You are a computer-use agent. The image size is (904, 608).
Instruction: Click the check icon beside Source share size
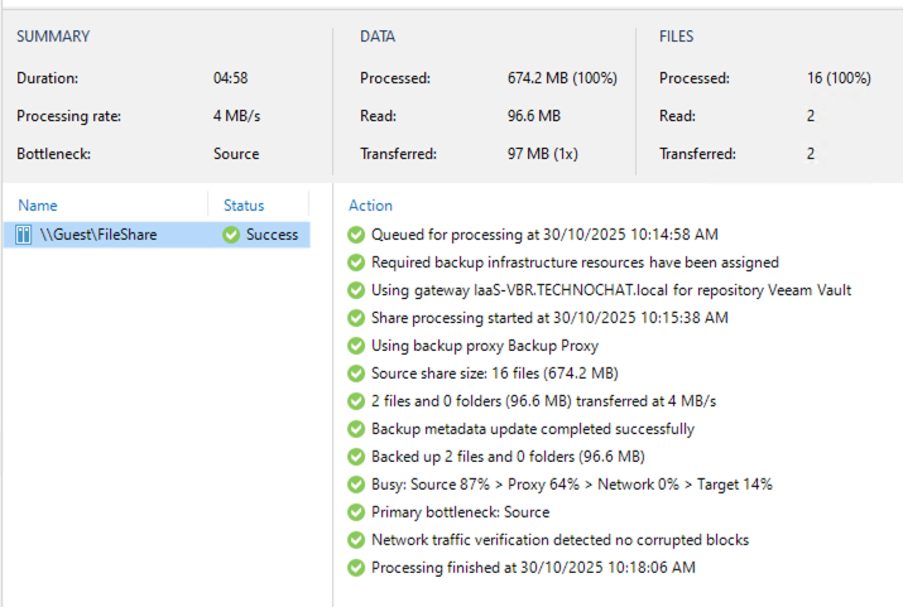pos(356,374)
